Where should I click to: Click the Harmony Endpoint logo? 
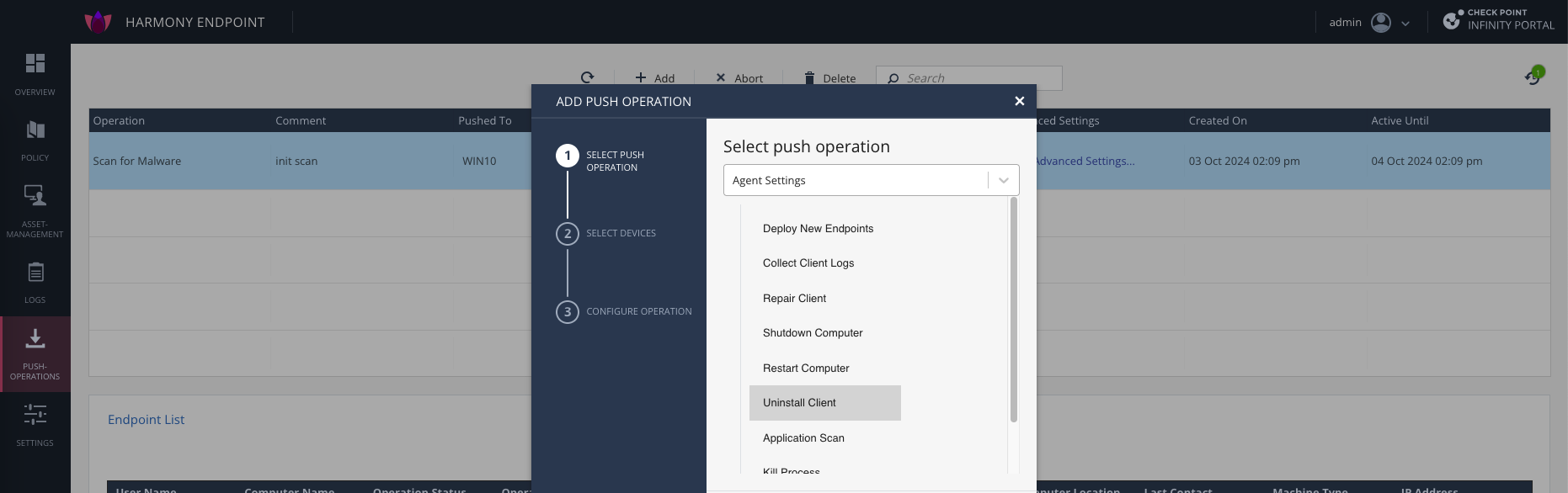(99, 22)
